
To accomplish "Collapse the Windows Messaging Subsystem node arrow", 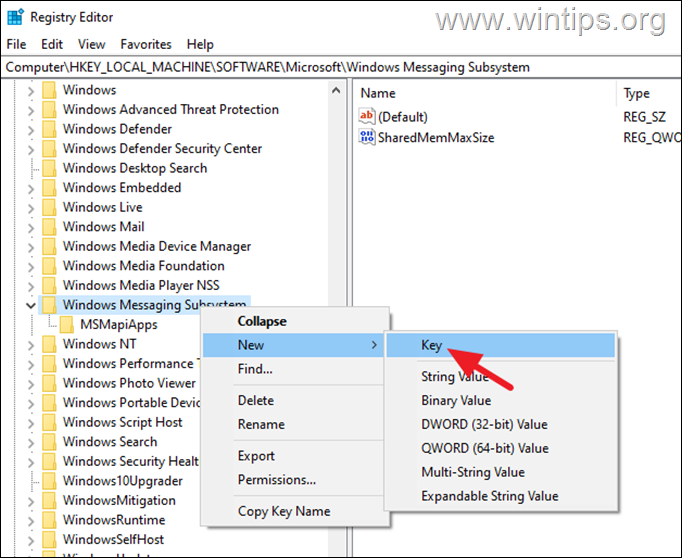I will [30, 306].
